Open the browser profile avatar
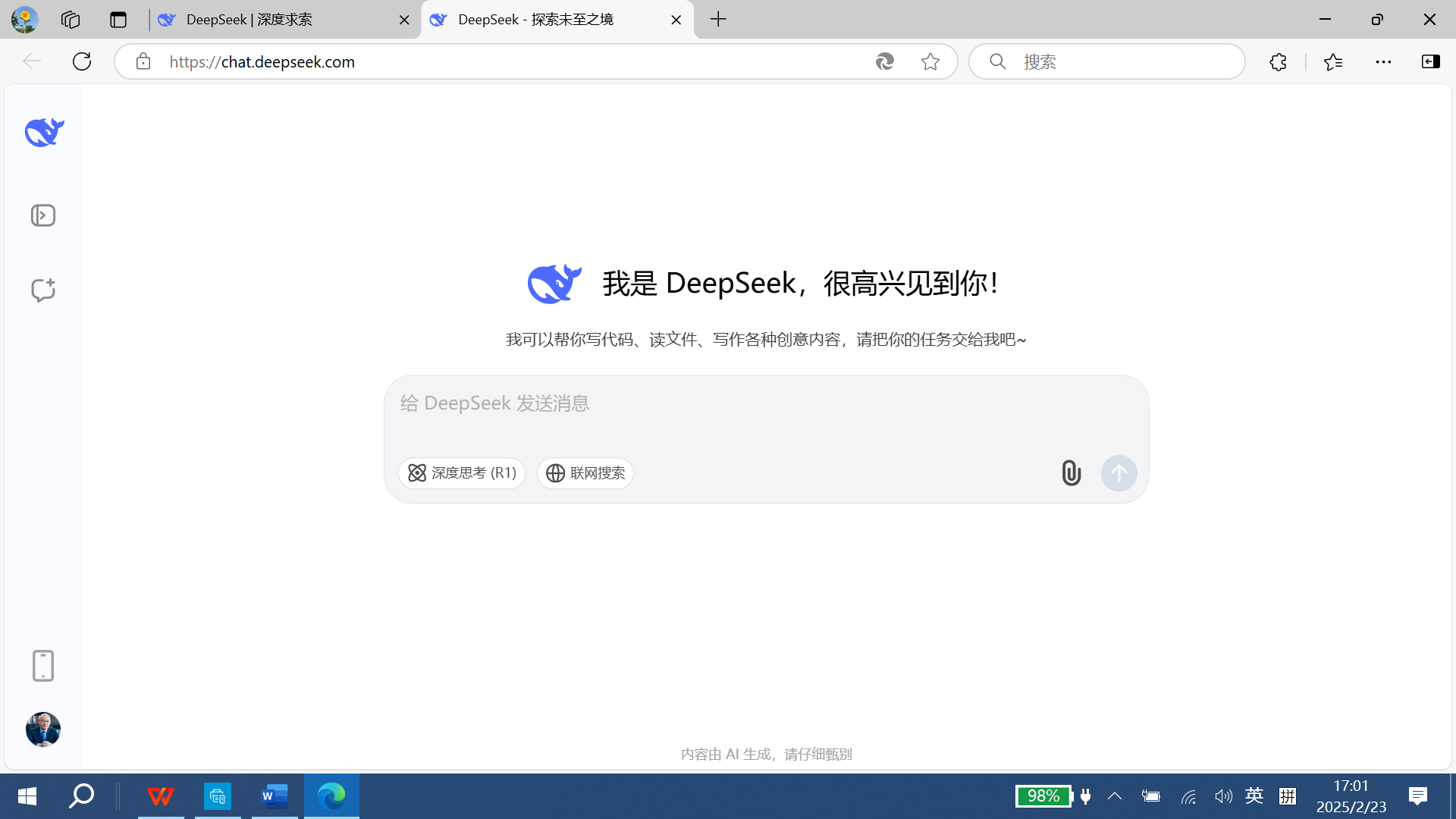 click(x=25, y=20)
